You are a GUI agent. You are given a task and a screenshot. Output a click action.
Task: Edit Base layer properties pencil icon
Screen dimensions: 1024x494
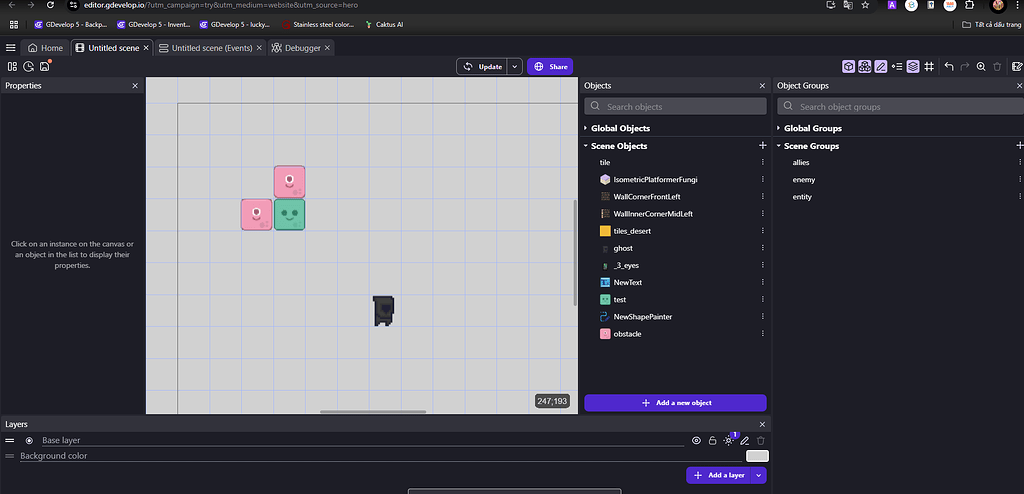[744, 440]
